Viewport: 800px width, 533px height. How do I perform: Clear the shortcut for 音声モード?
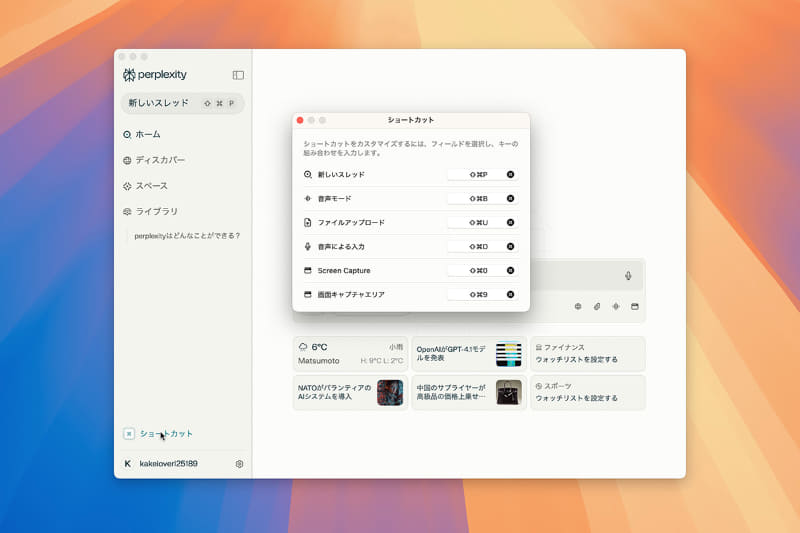510,198
